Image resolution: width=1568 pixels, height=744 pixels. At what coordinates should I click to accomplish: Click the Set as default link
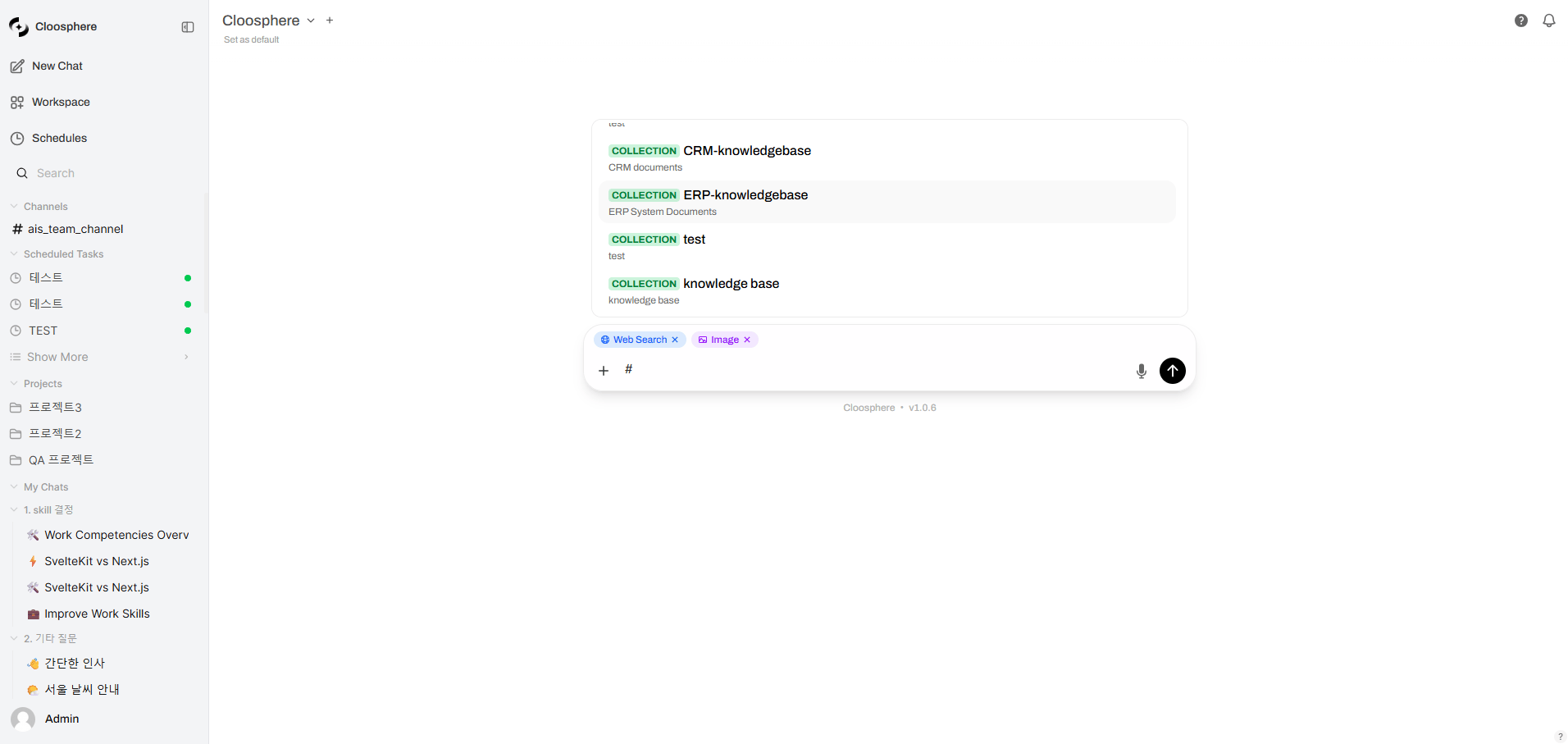(x=251, y=39)
